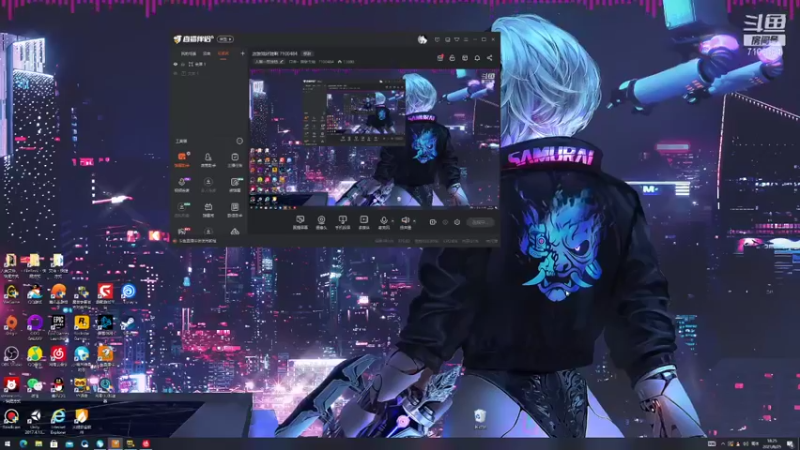Viewport: 800px width, 450px height.
Task: Click the padlock icon in room header
Action: tap(452, 58)
